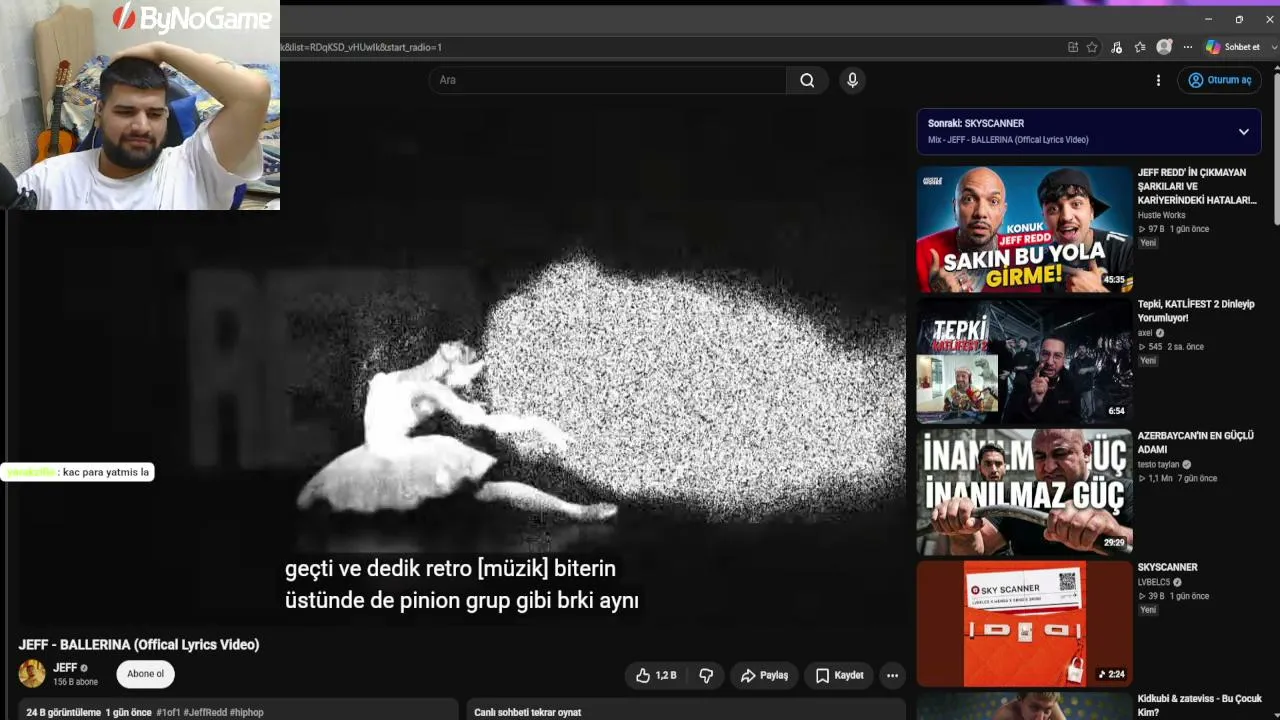Visit the Hustle Works channel

(1161, 215)
